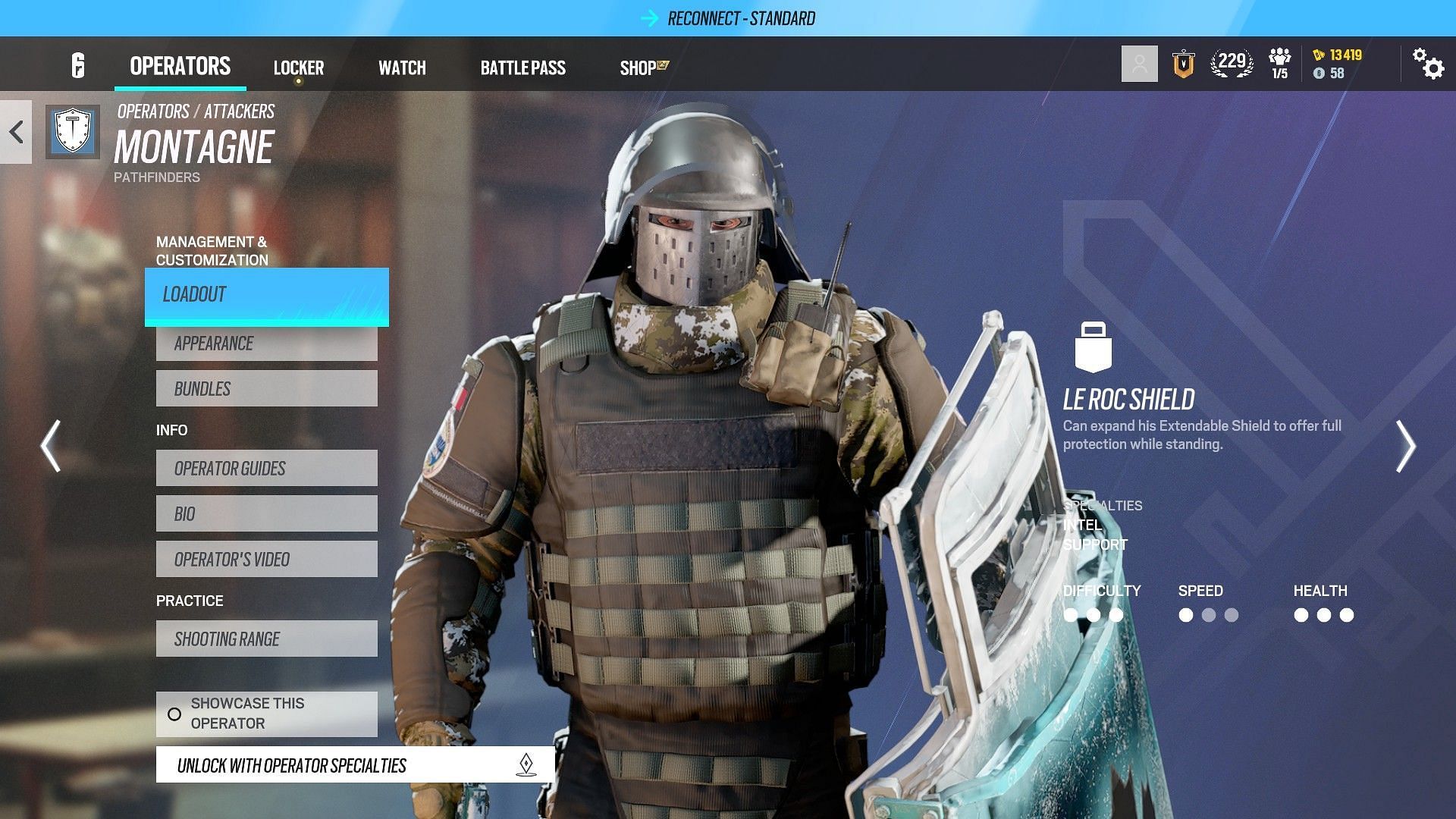Open the LOADOUT management tab
This screenshot has height=819, width=1456.
265,295
